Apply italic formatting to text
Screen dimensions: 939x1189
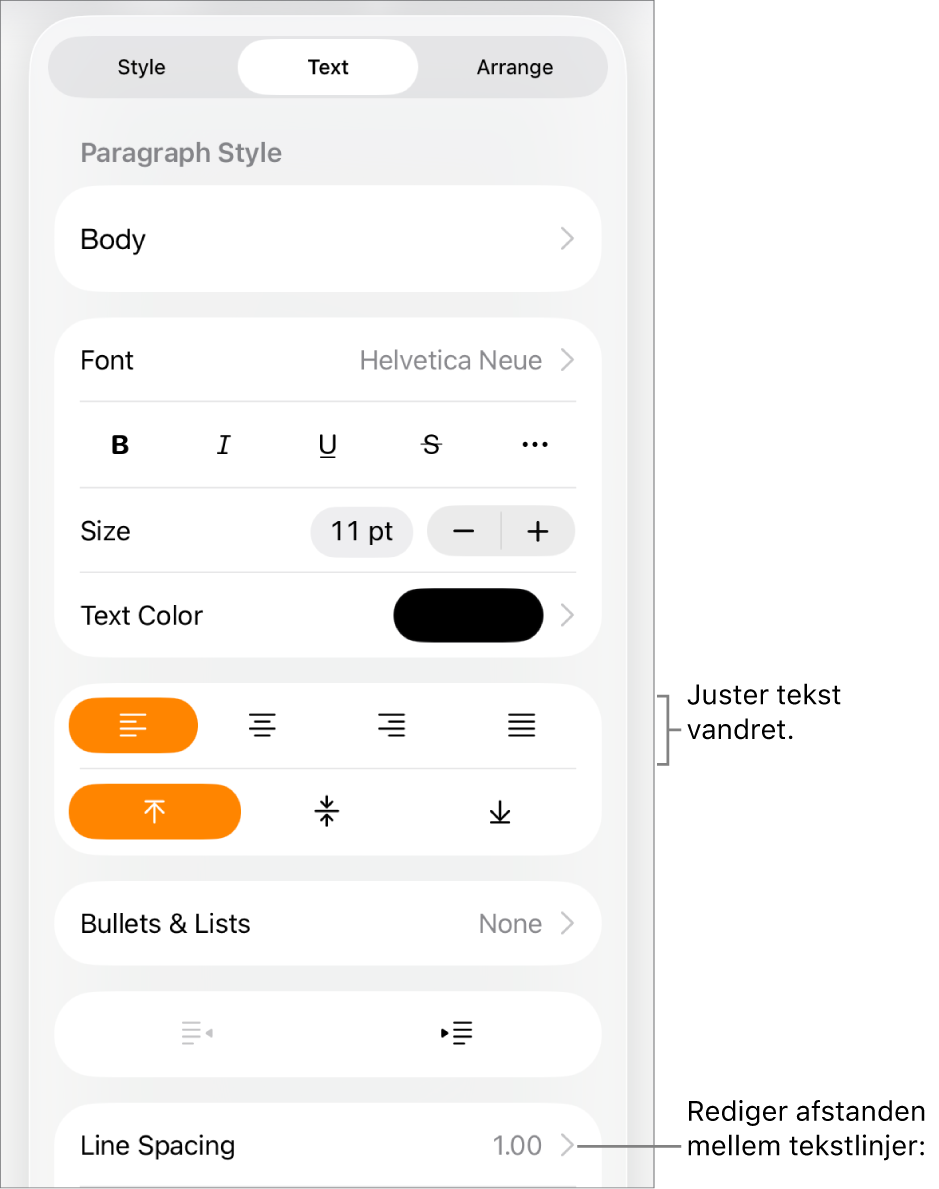[x=224, y=445]
